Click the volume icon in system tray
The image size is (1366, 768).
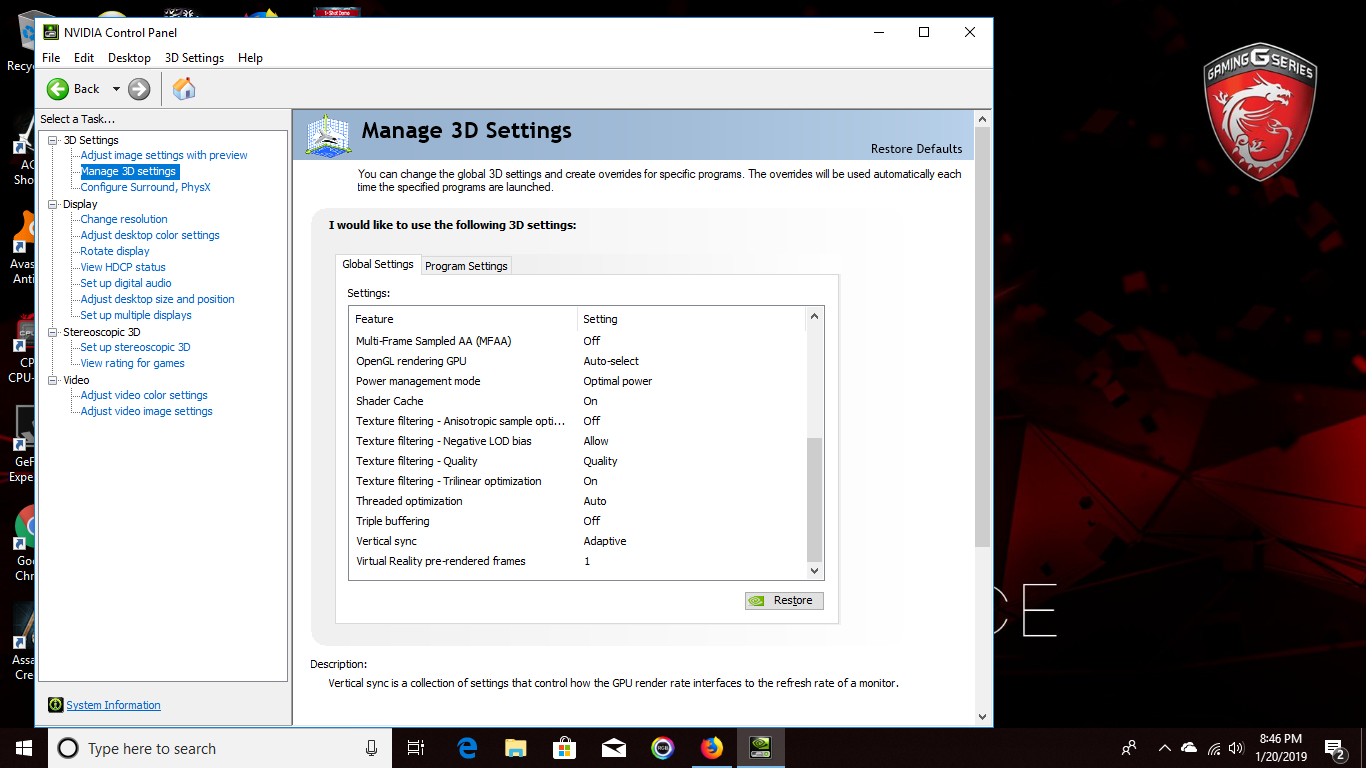pyautogui.click(x=1237, y=748)
